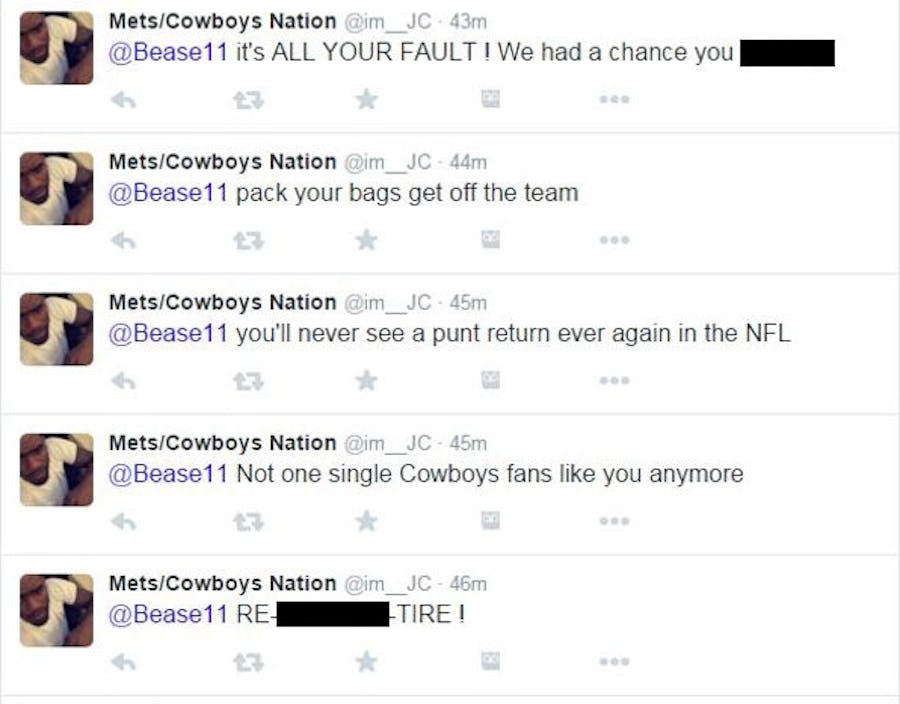The height and width of the screenshot is (704, 900).
Task: Click the avatar beside the RE-TIRE tweet
Action: pyautogui.click(x=57, y=610)
